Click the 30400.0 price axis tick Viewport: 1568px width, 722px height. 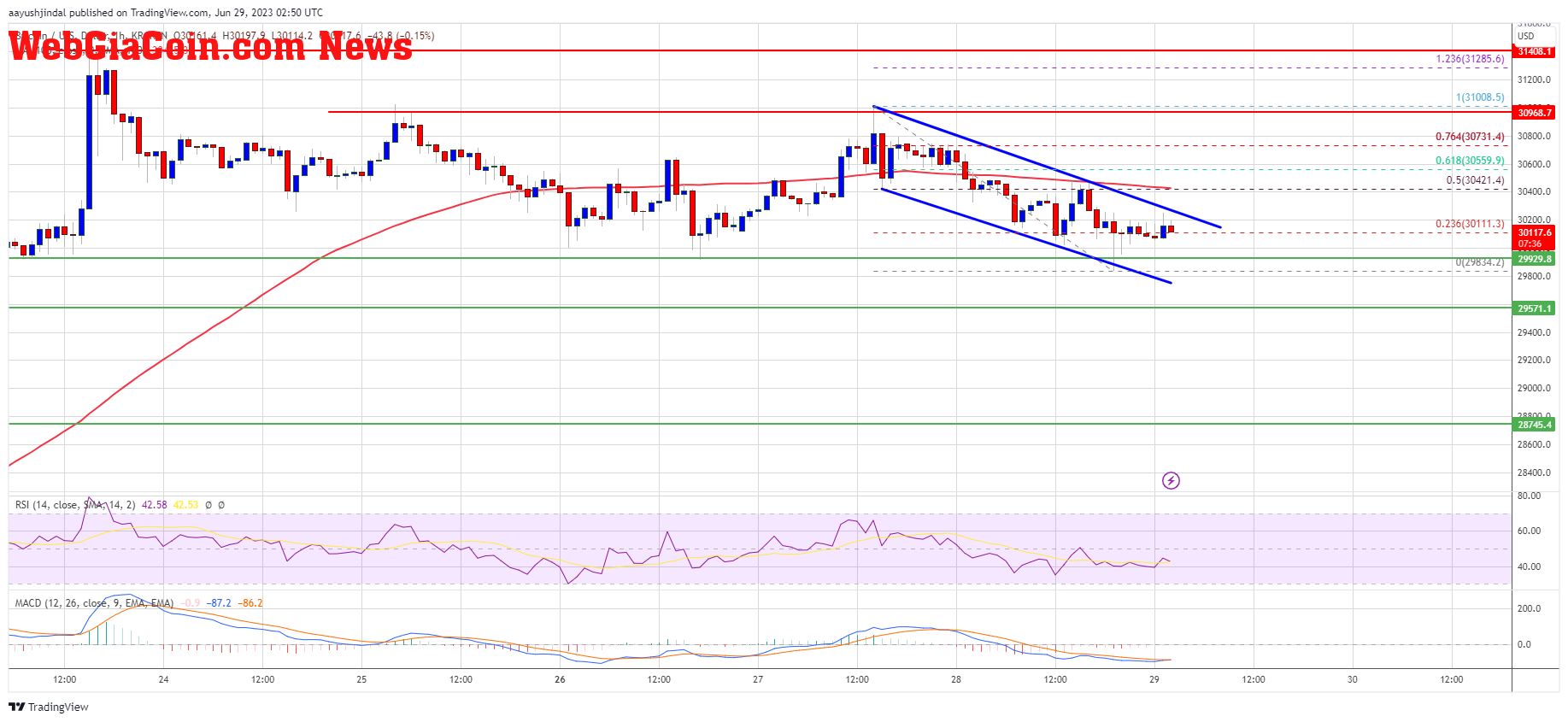pos(1534,192)
